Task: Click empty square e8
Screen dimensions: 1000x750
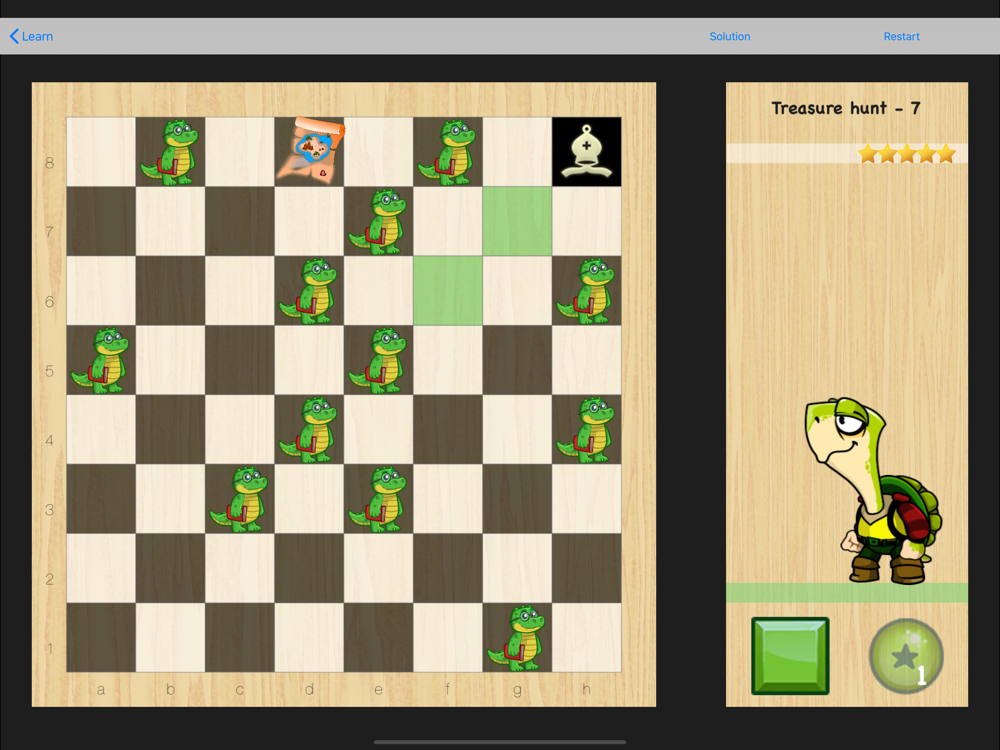Action: click(378, 152)
